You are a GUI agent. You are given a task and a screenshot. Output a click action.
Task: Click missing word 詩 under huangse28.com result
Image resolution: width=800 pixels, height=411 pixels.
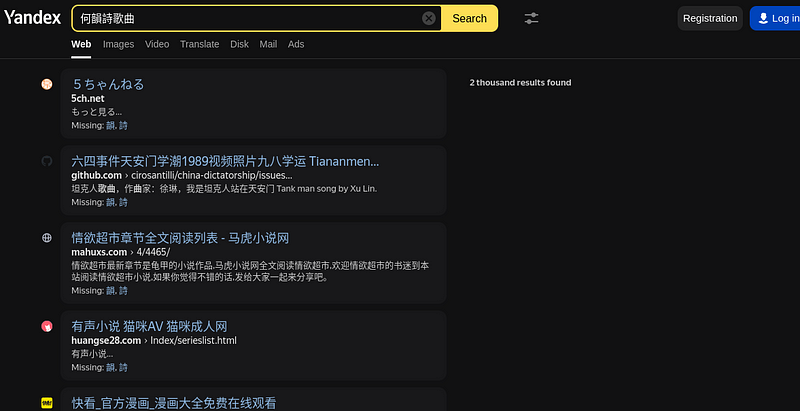pos(123,368)
